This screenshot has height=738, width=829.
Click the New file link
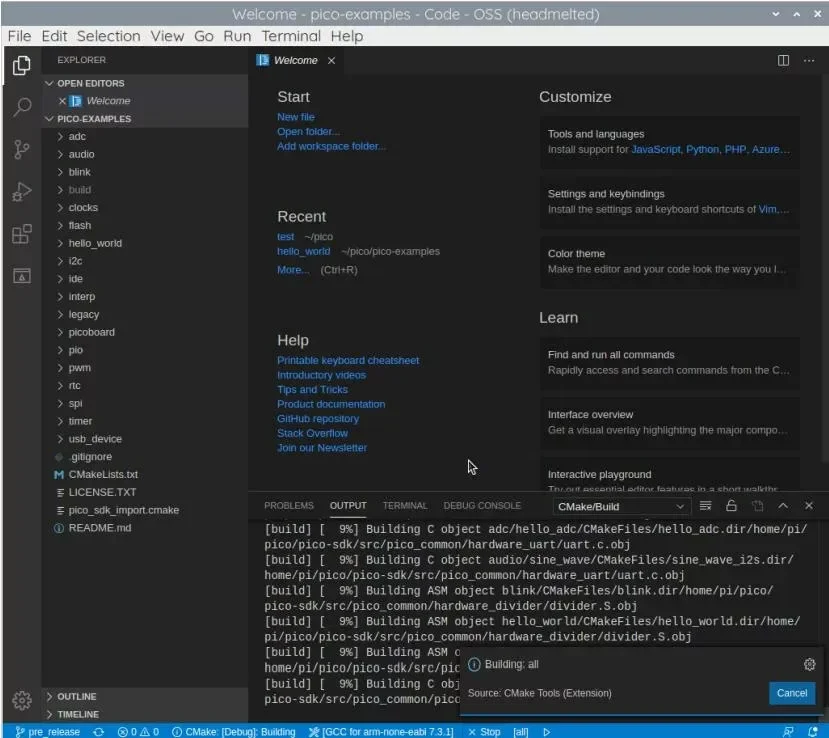296,117
